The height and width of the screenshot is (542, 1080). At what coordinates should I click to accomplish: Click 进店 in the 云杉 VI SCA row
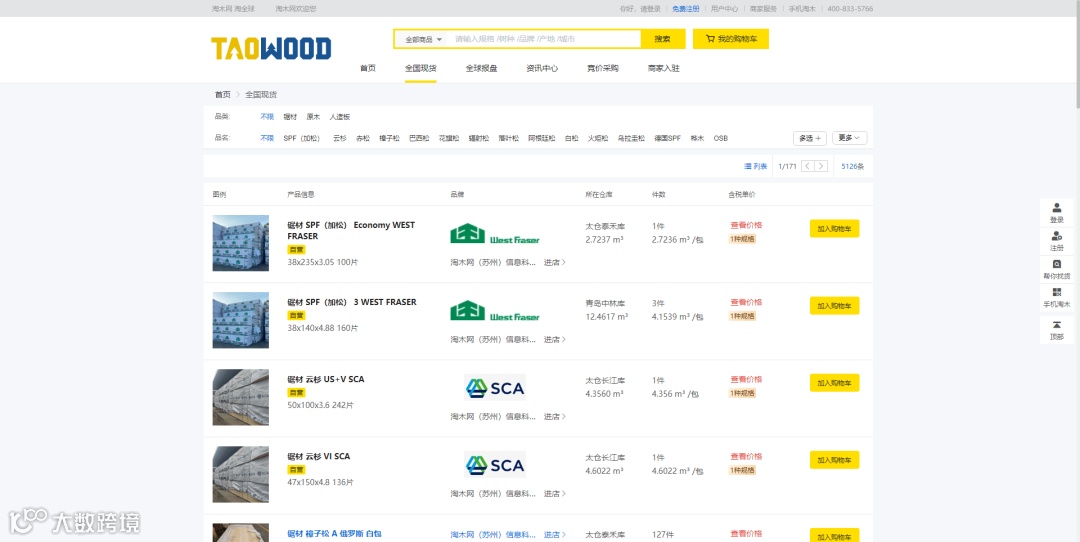coord(554,494)
